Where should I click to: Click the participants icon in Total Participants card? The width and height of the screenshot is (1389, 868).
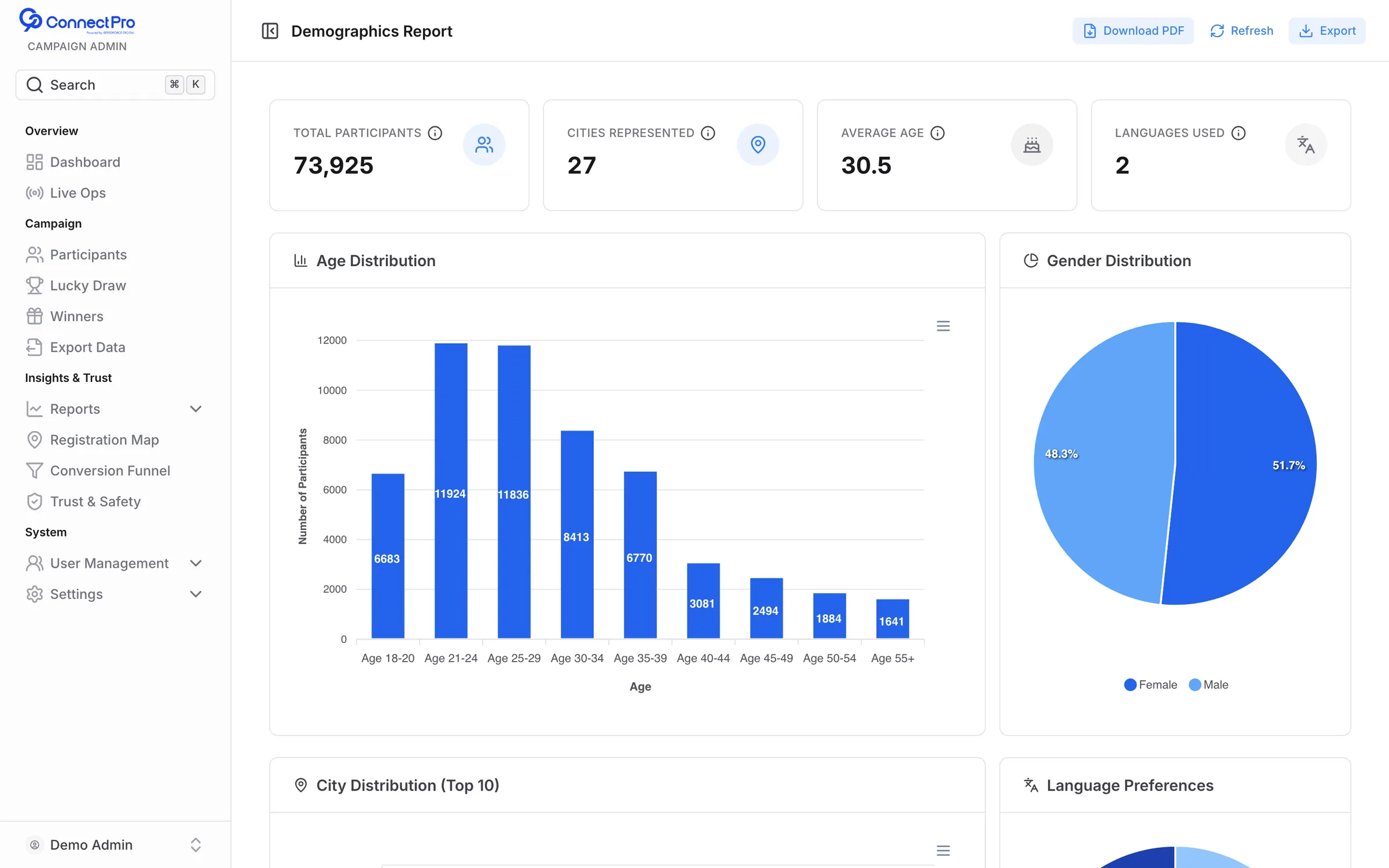coord(484,145)
